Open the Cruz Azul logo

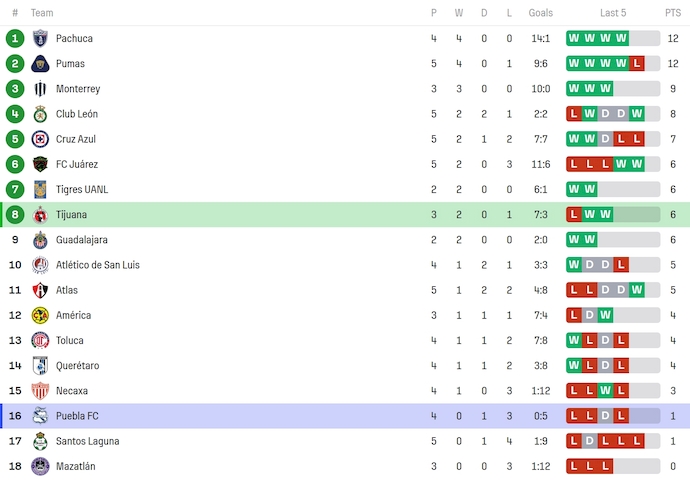coord(40,139)
